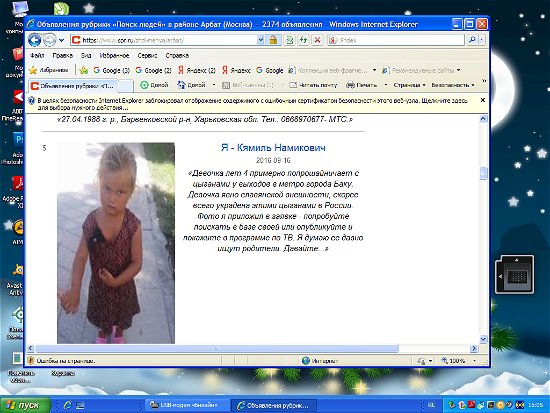Click the magnifier search button

[x=472, y=40]
